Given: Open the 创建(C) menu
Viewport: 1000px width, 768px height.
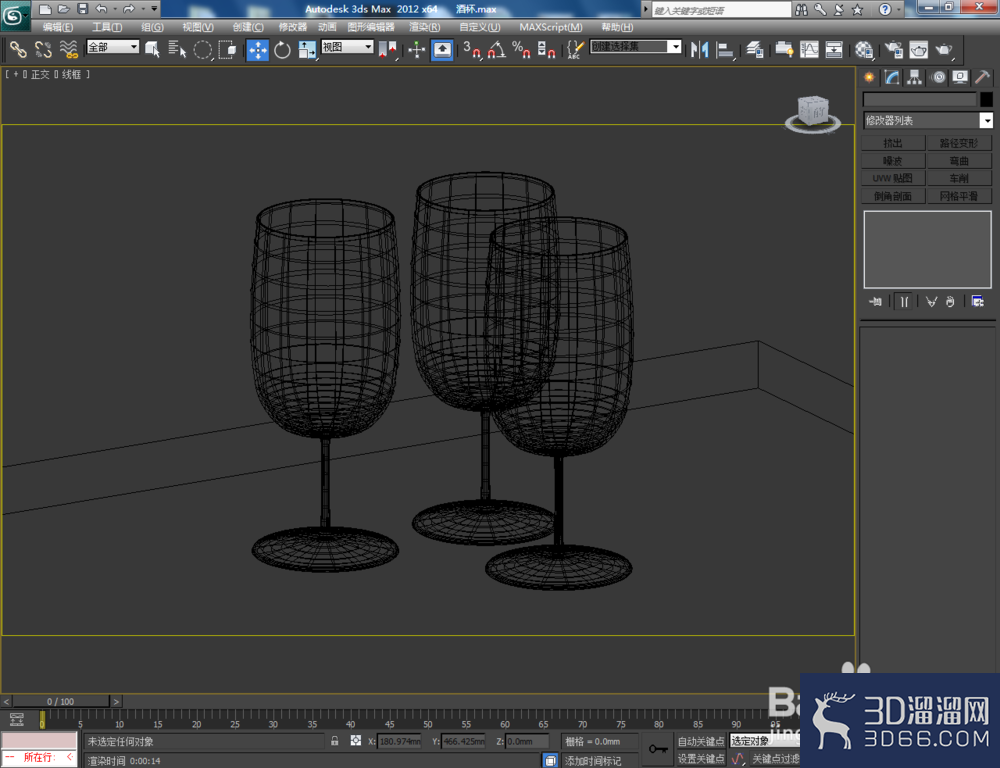Looking at the screenshot, I should coord(248,27).
